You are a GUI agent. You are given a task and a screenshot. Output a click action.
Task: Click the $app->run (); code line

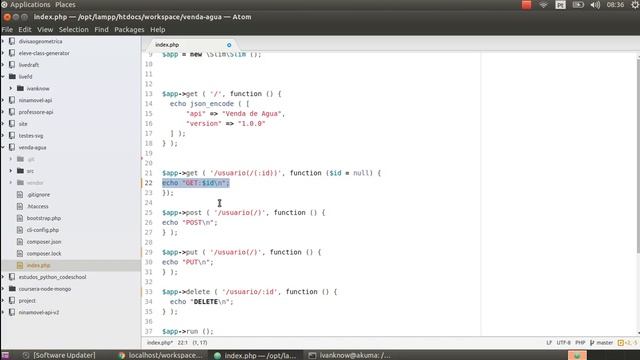tap(188, 331)
